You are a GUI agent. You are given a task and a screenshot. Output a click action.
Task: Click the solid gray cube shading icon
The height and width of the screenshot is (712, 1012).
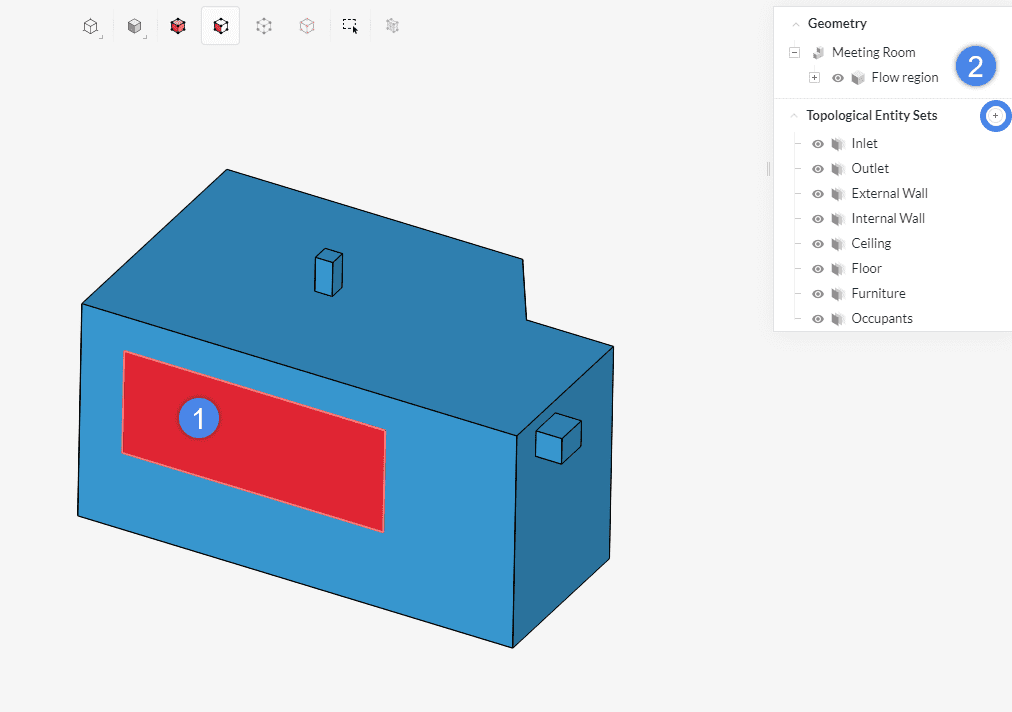point(135,26)
